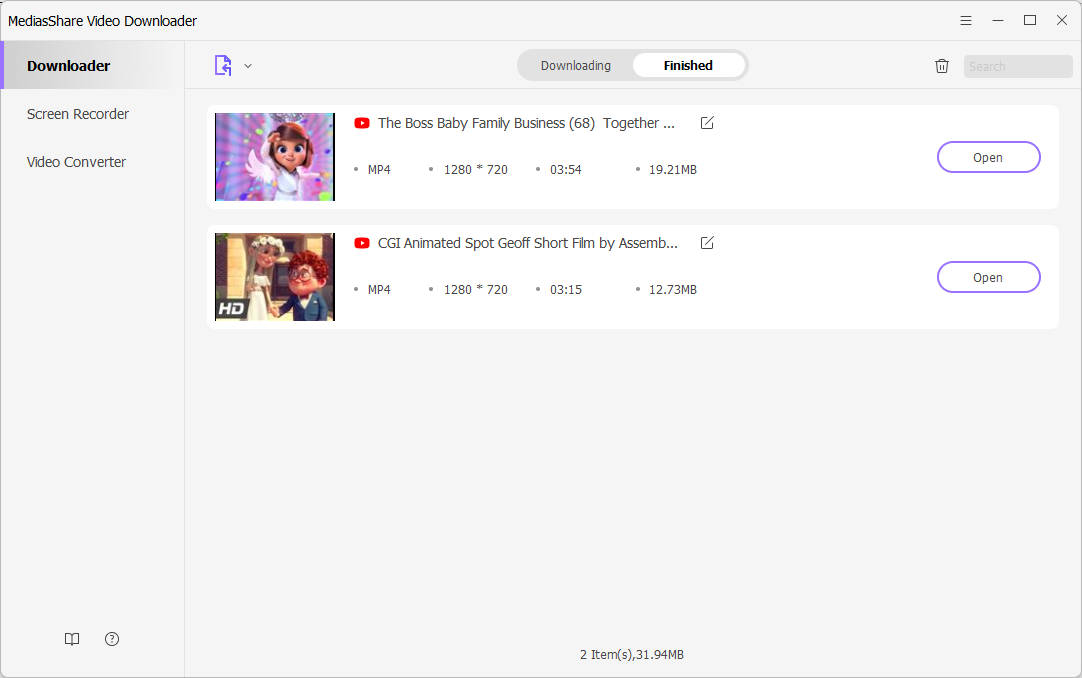Click the 2 Item(s),31.94MB status text
The width and height of the screenshot is (1082, 678).
(631, 655)
